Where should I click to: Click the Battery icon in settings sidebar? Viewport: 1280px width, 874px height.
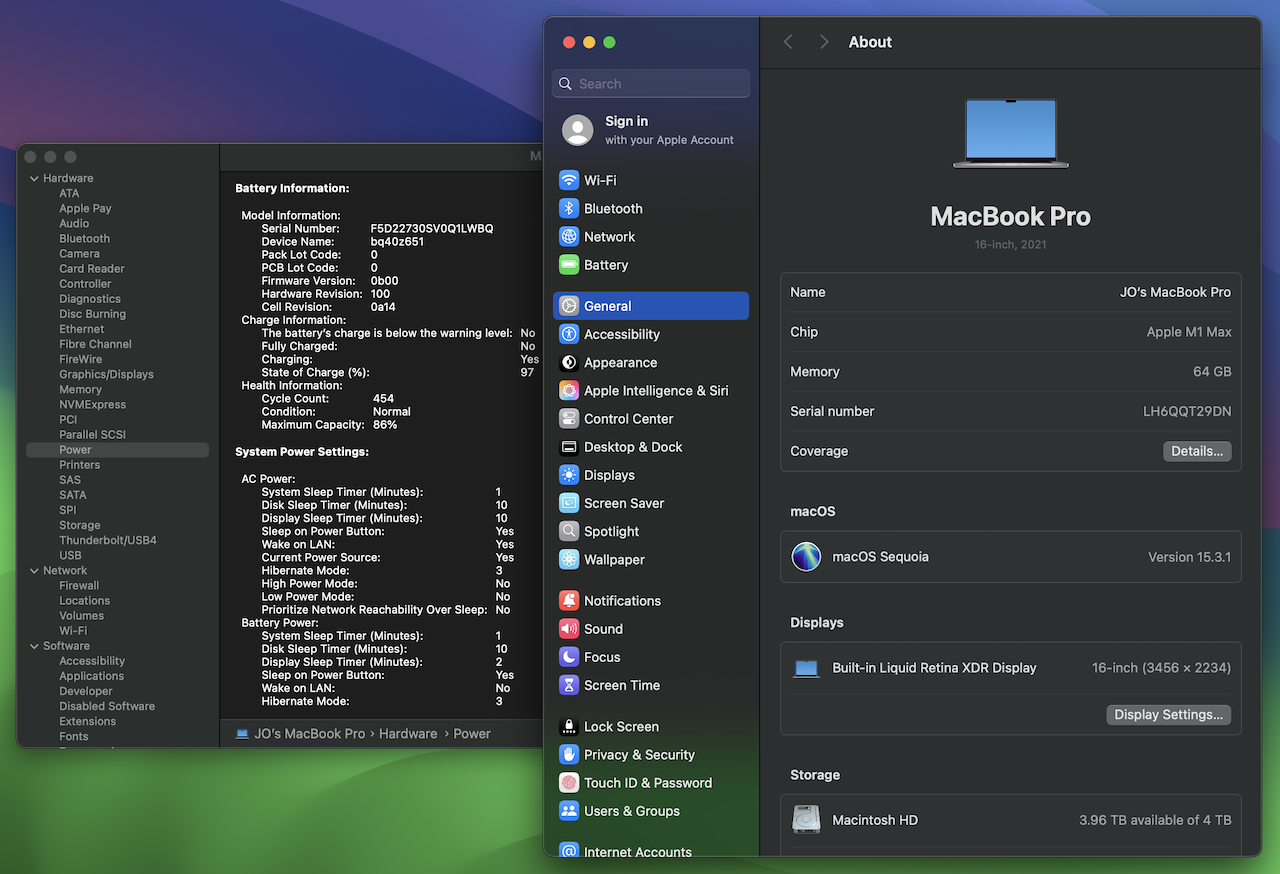(x=569, y=265)
